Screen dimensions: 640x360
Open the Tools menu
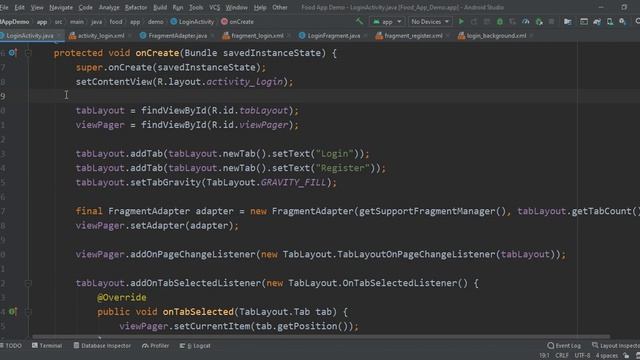196,7
